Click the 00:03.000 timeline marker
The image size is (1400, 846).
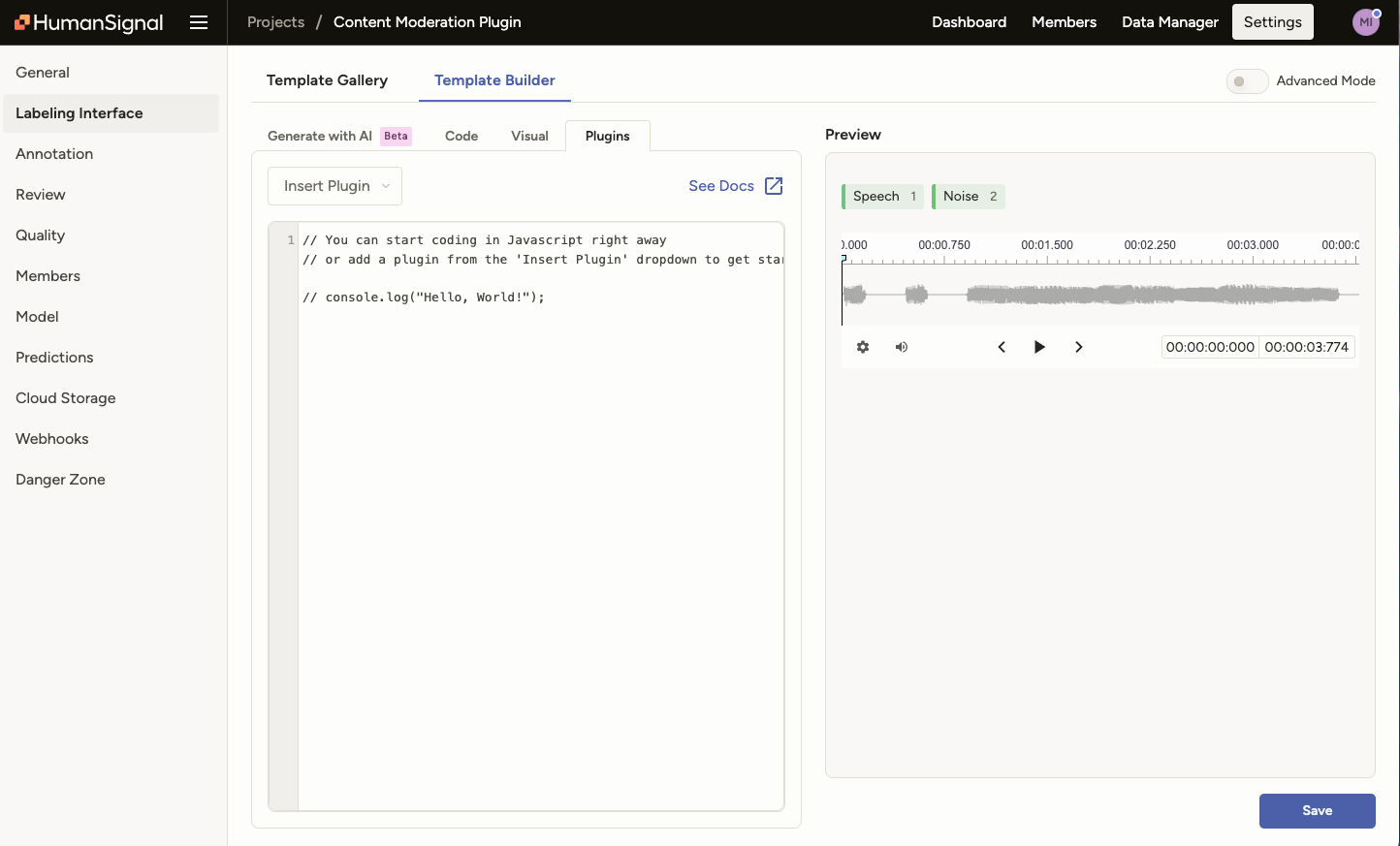[1253, 245]
